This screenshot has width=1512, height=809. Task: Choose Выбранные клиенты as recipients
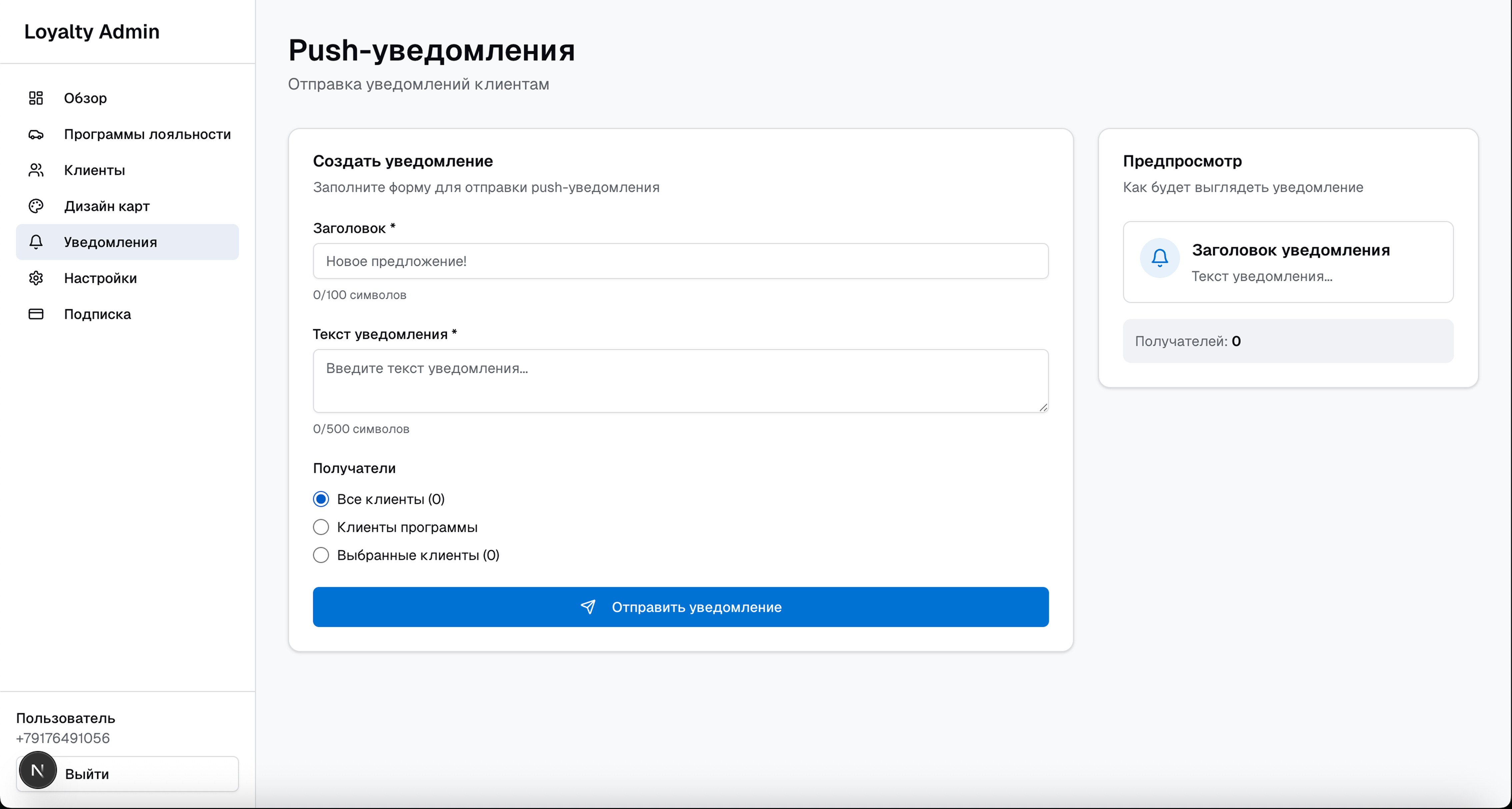pos(321,555)
